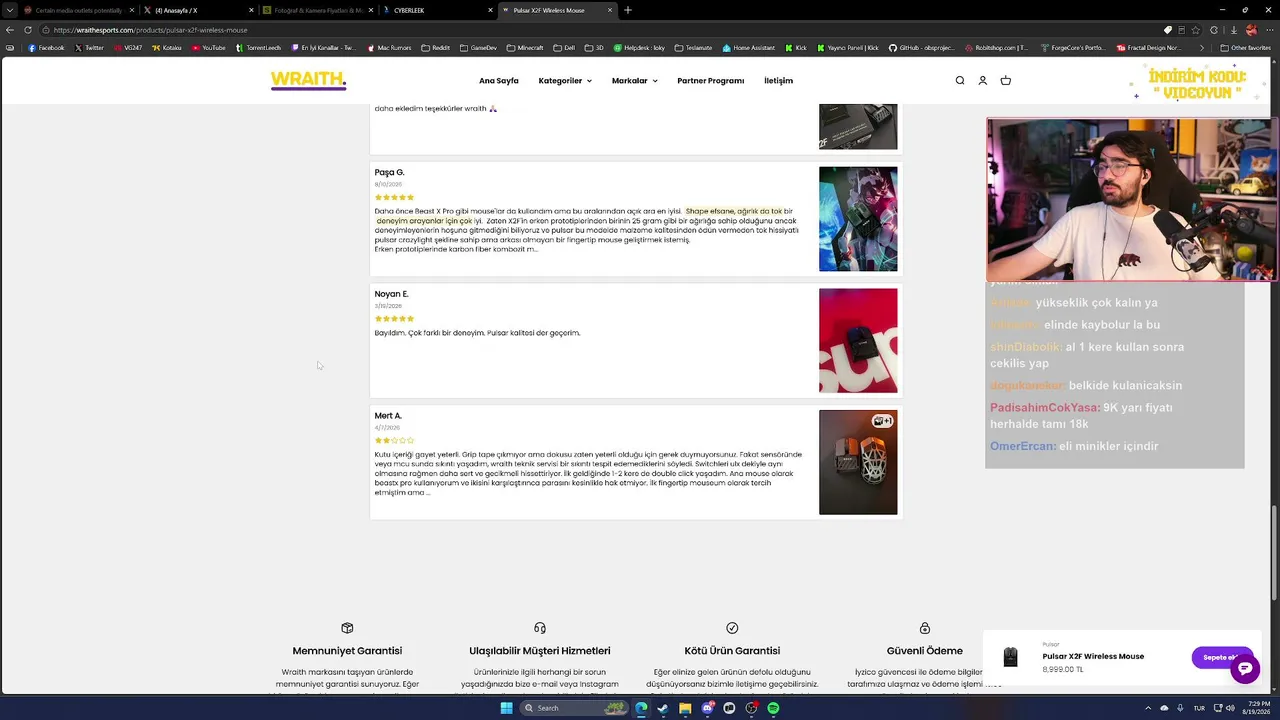The width and height of the screenshot is (1280, 720).
Task: Show hidden system tray icons chevron
Action: click(1149, 708)
